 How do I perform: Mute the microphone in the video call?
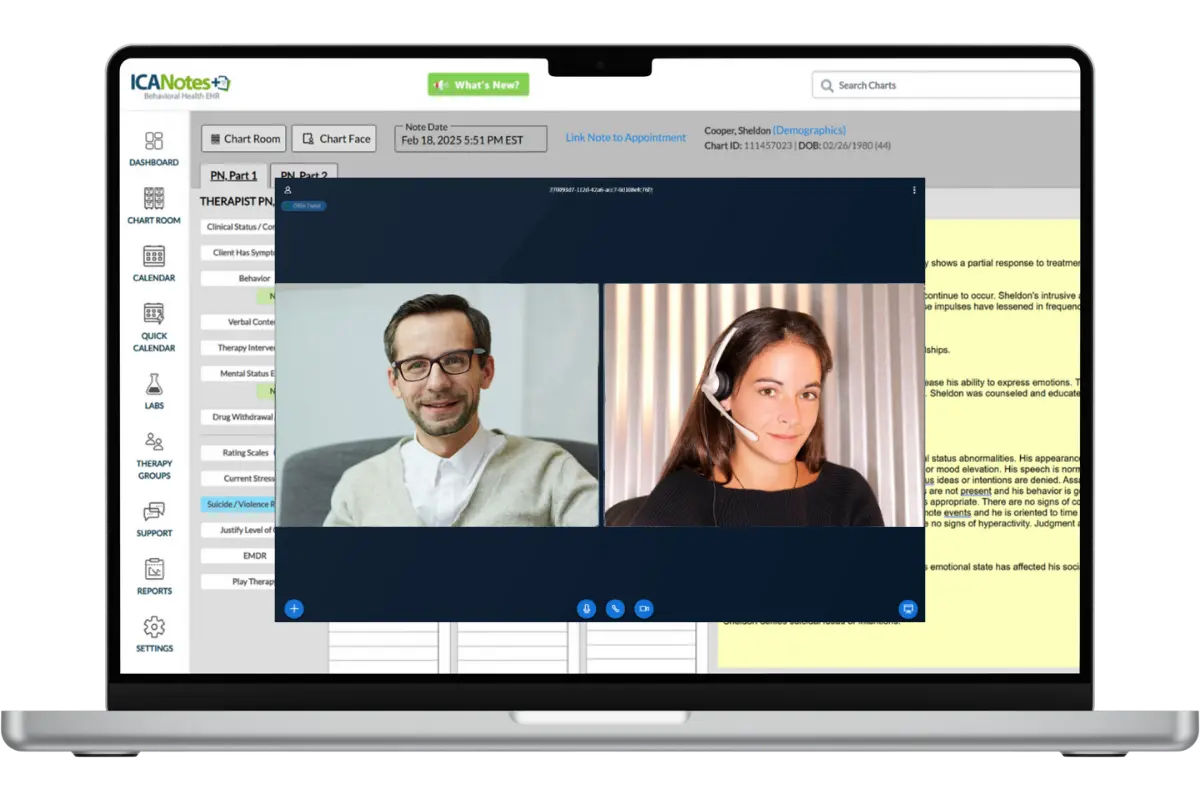tap(587, 608)
